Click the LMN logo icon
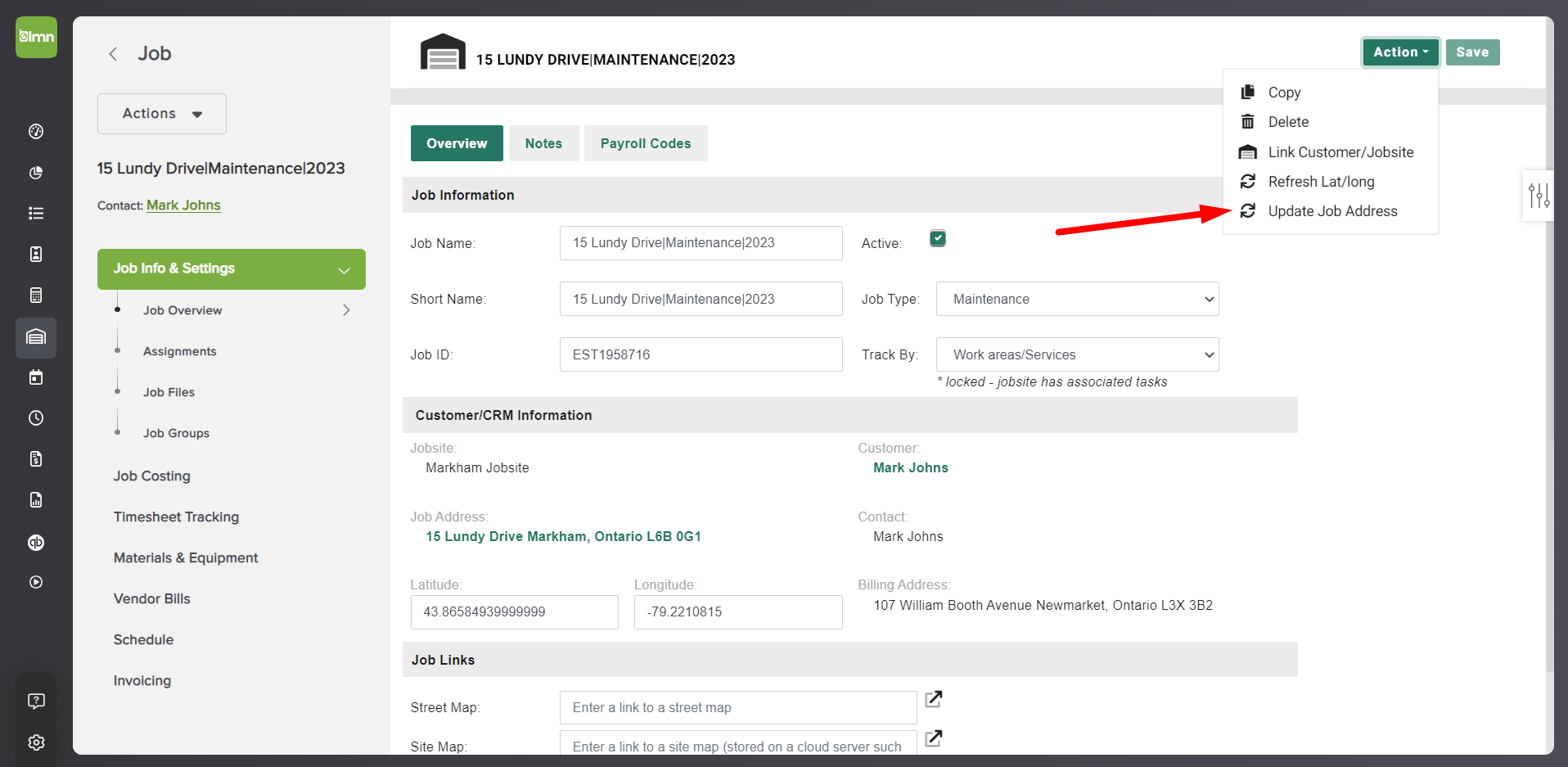 [x=36, y=37]
